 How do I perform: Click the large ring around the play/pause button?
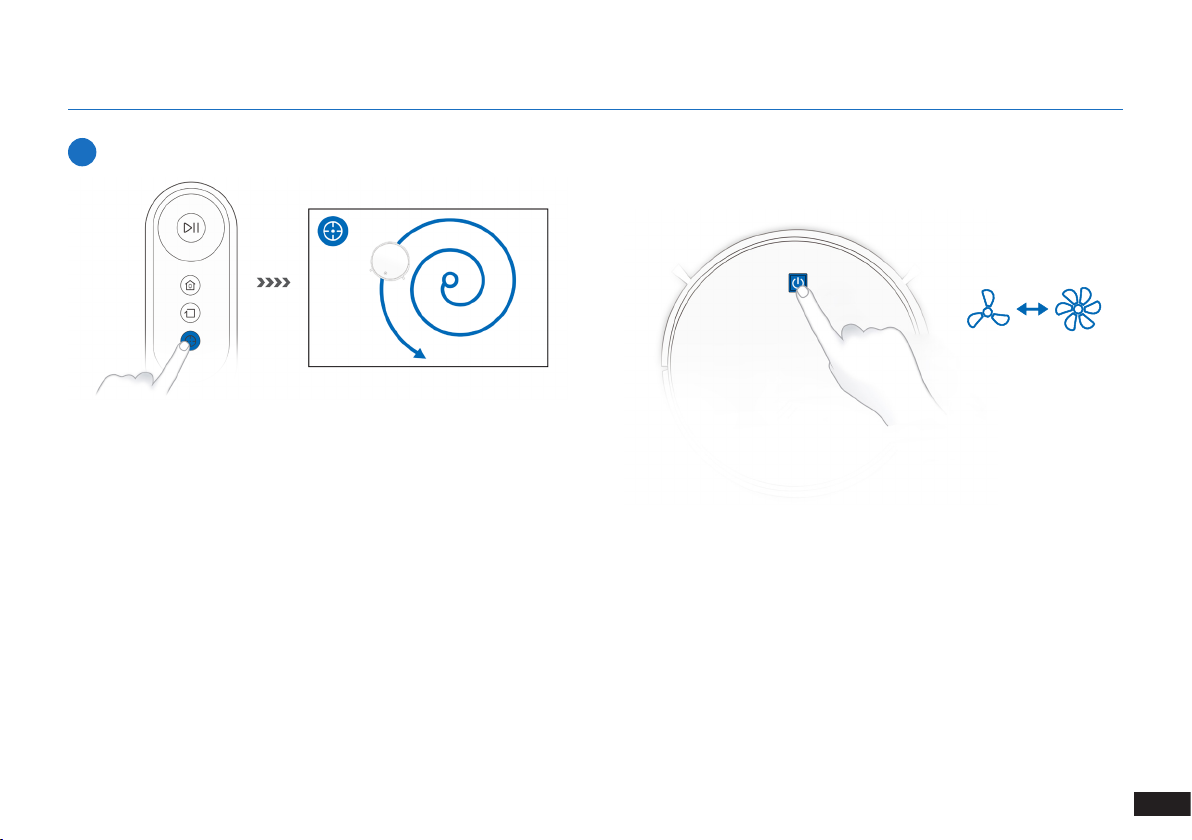(x=191, y=227)
